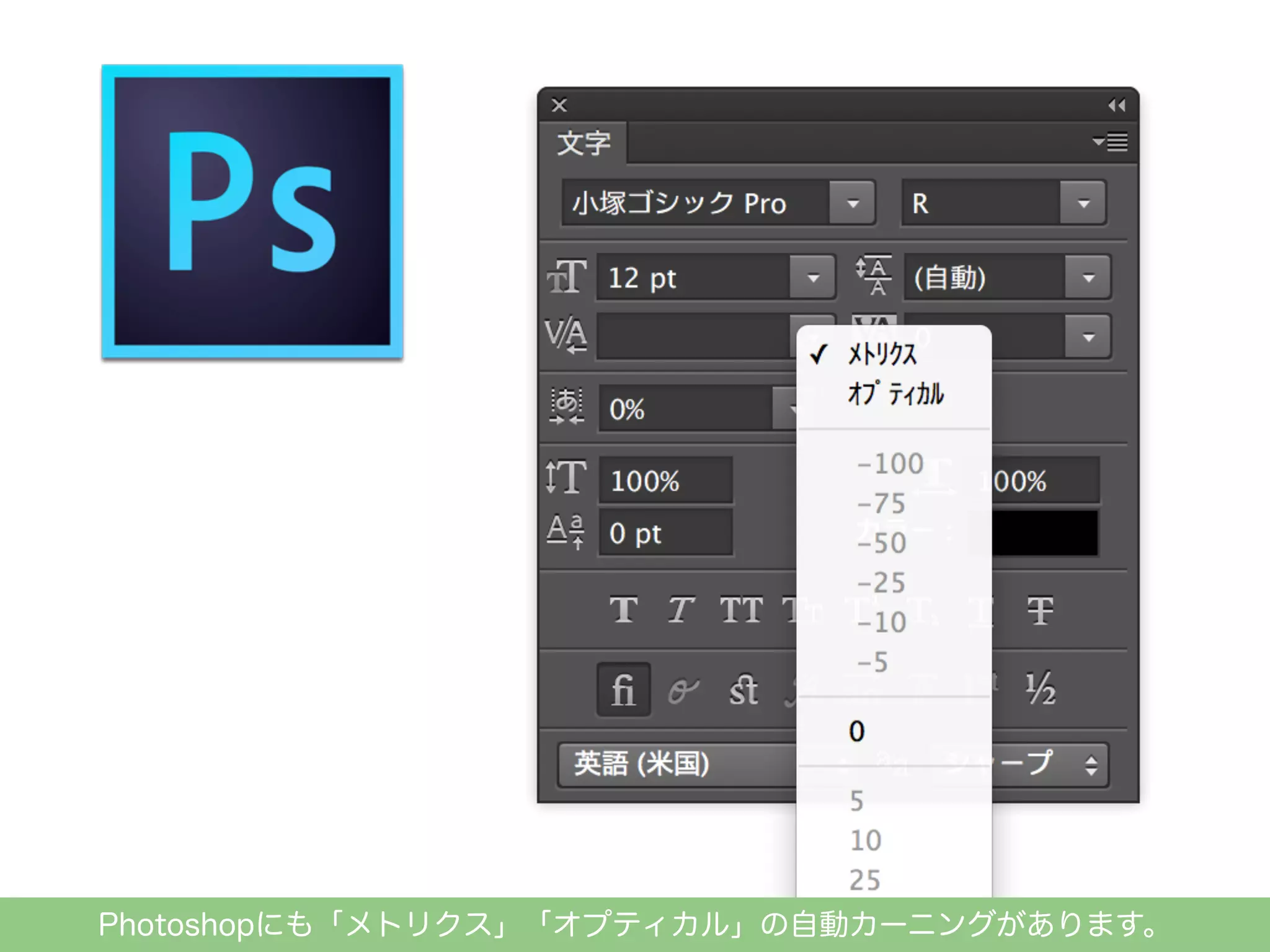Screen dimensions: 1270x952
Task: Choose -100 in the kerning menu
Action: click(x=894, y=464)
